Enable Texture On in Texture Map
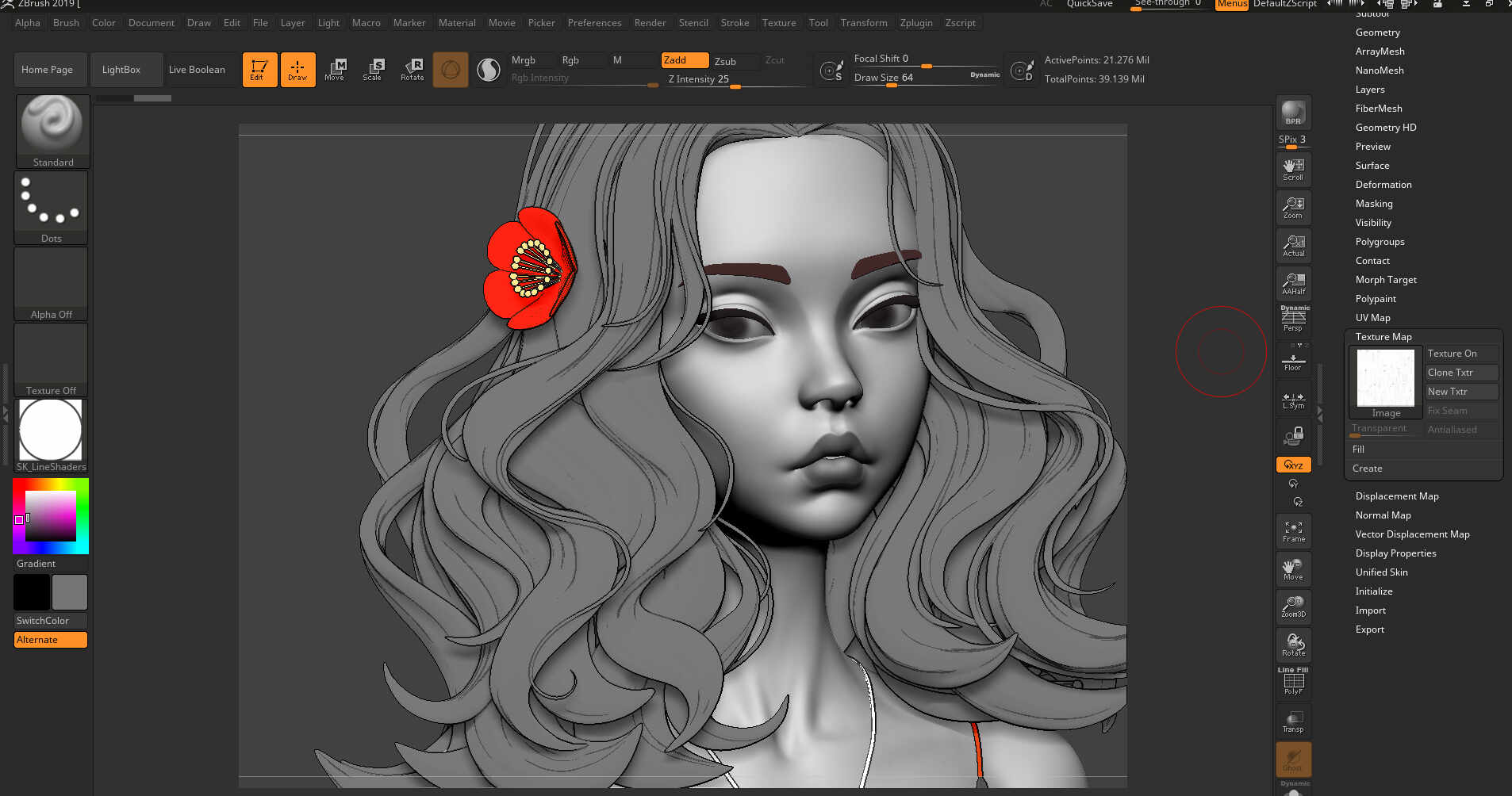 click(x=1461, y=354)
